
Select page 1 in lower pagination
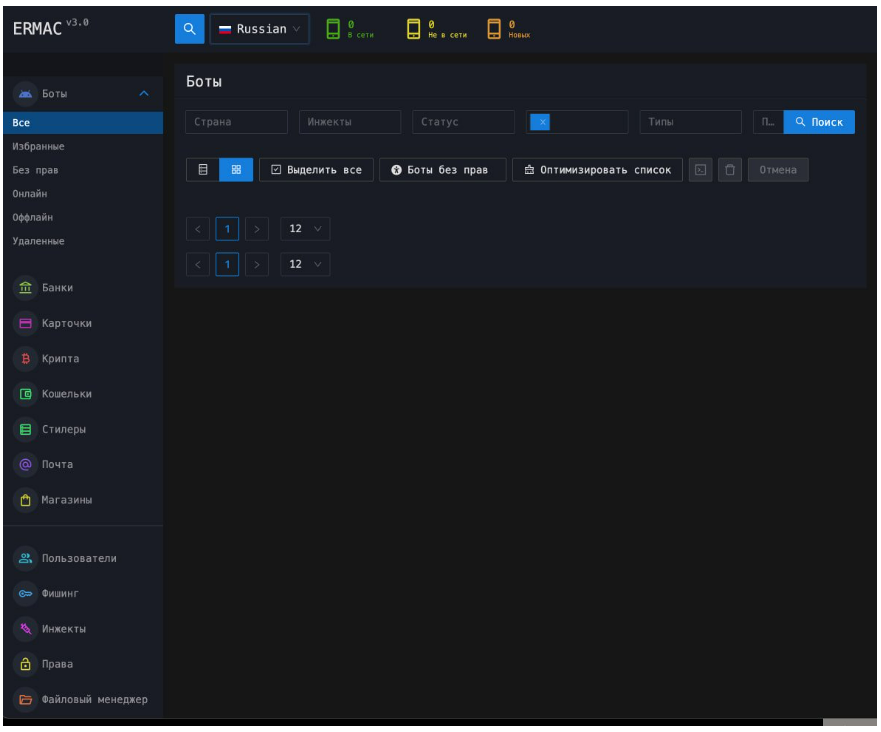point(227,264)
